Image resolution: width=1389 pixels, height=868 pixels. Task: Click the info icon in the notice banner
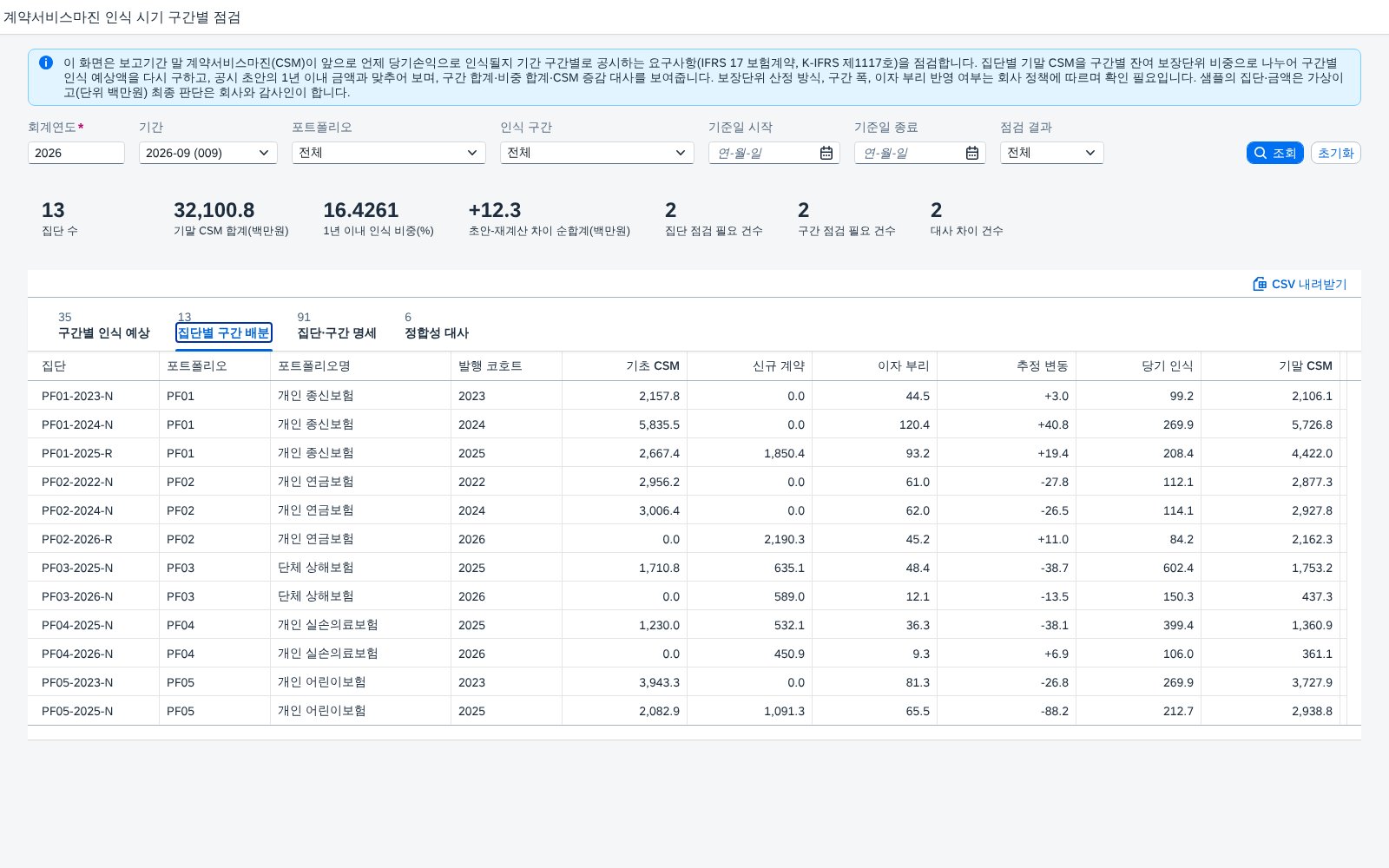(x=46, y=62)
